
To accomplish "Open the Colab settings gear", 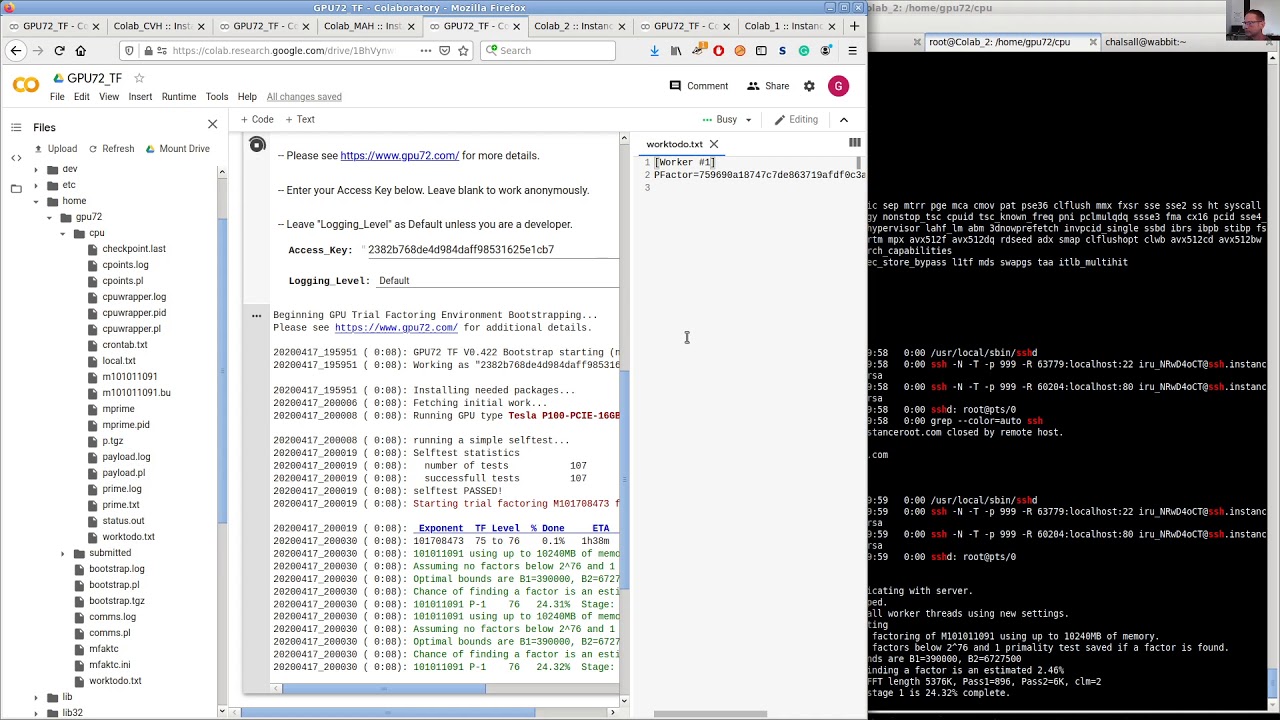I will click(809, 86).
